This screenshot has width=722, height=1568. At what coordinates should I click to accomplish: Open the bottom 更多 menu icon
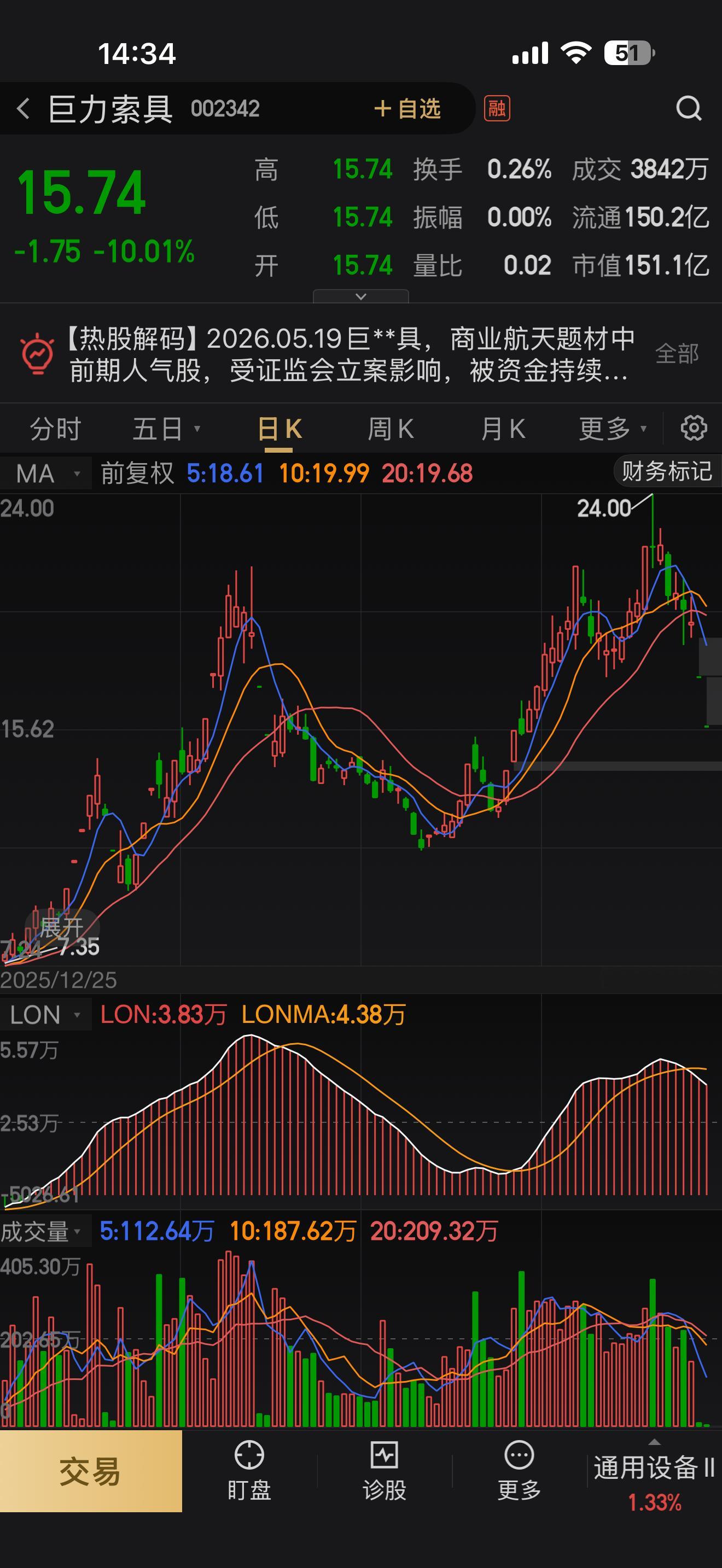[x=519, y=1471]
